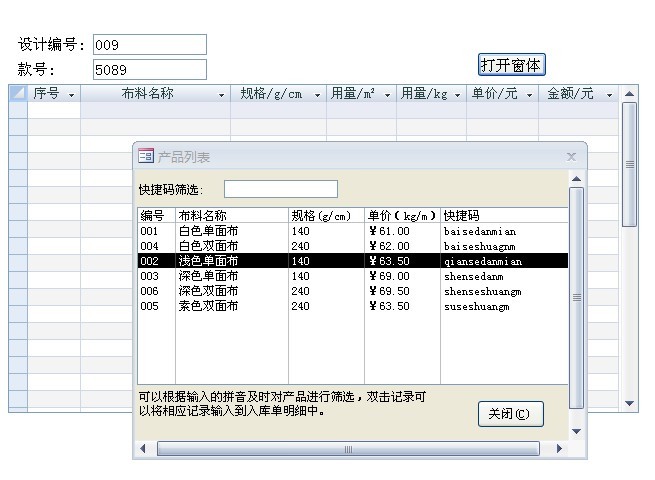655x480 pixels.
Task: Click shortcut code suseshuangm
Action: (477, 307)
